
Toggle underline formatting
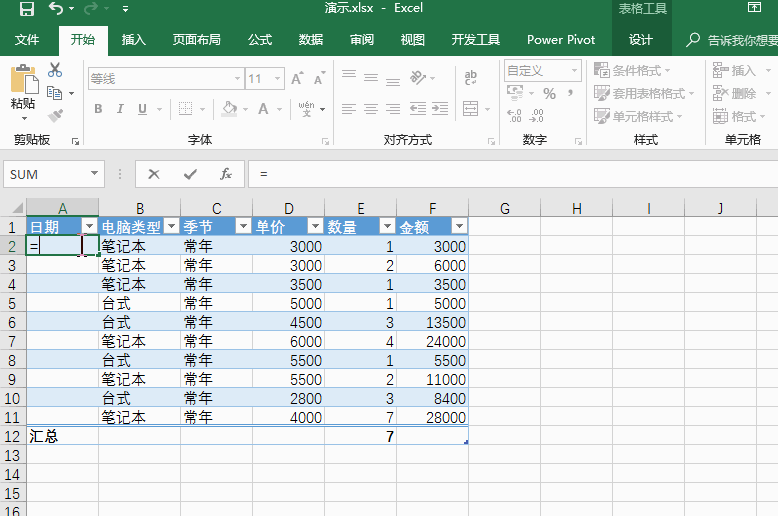click(142, 109)
